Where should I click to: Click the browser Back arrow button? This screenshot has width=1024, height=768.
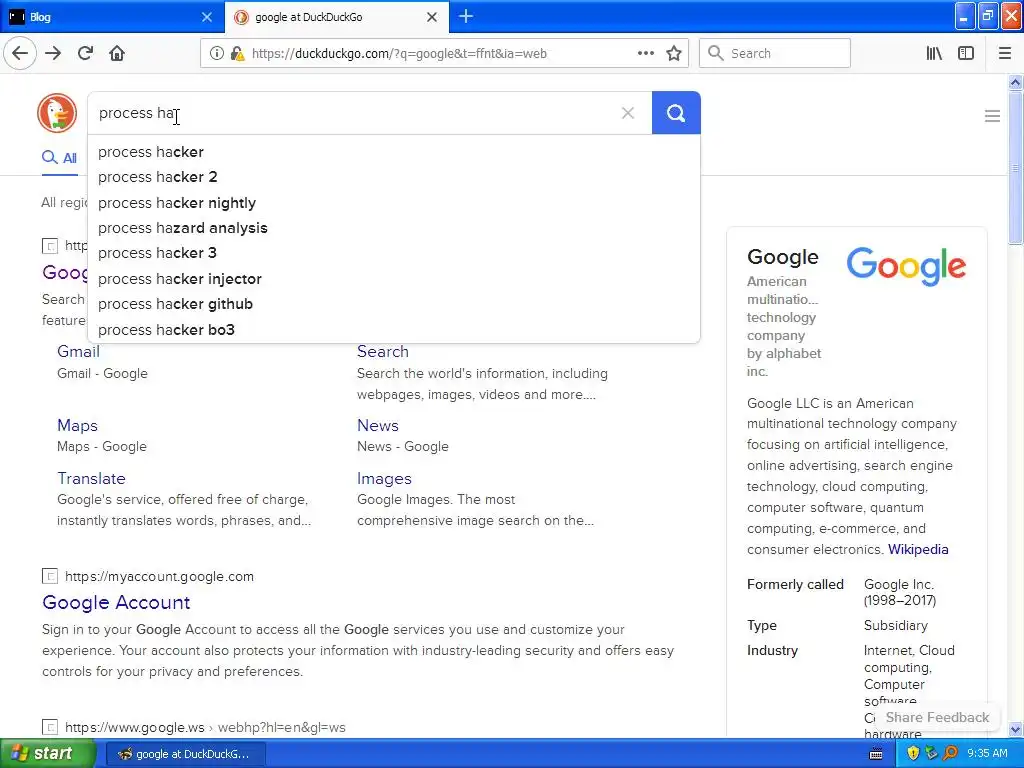tap(20, 53)
